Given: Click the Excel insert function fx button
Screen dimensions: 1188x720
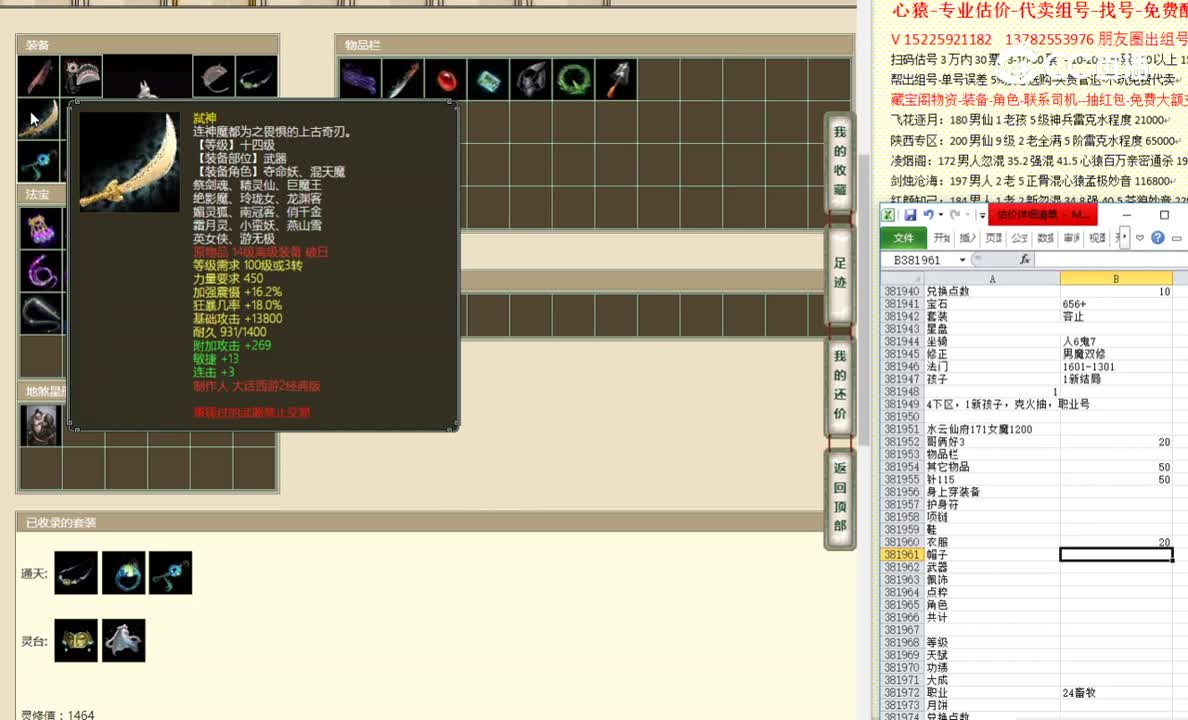Looking at the screenshot, I should pyautogui.click(x=1024, y=259).
